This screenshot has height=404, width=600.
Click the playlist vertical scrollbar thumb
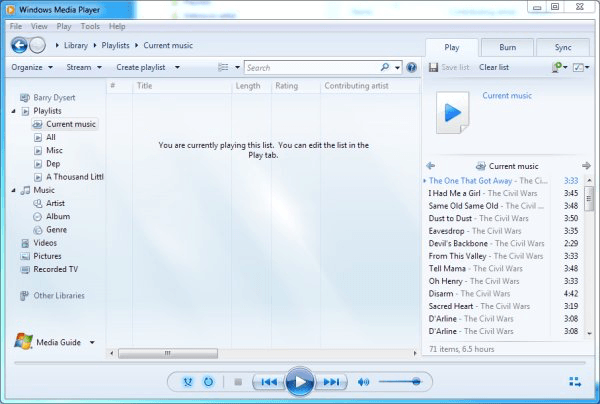pyautogui.click(x=589, y=198)
